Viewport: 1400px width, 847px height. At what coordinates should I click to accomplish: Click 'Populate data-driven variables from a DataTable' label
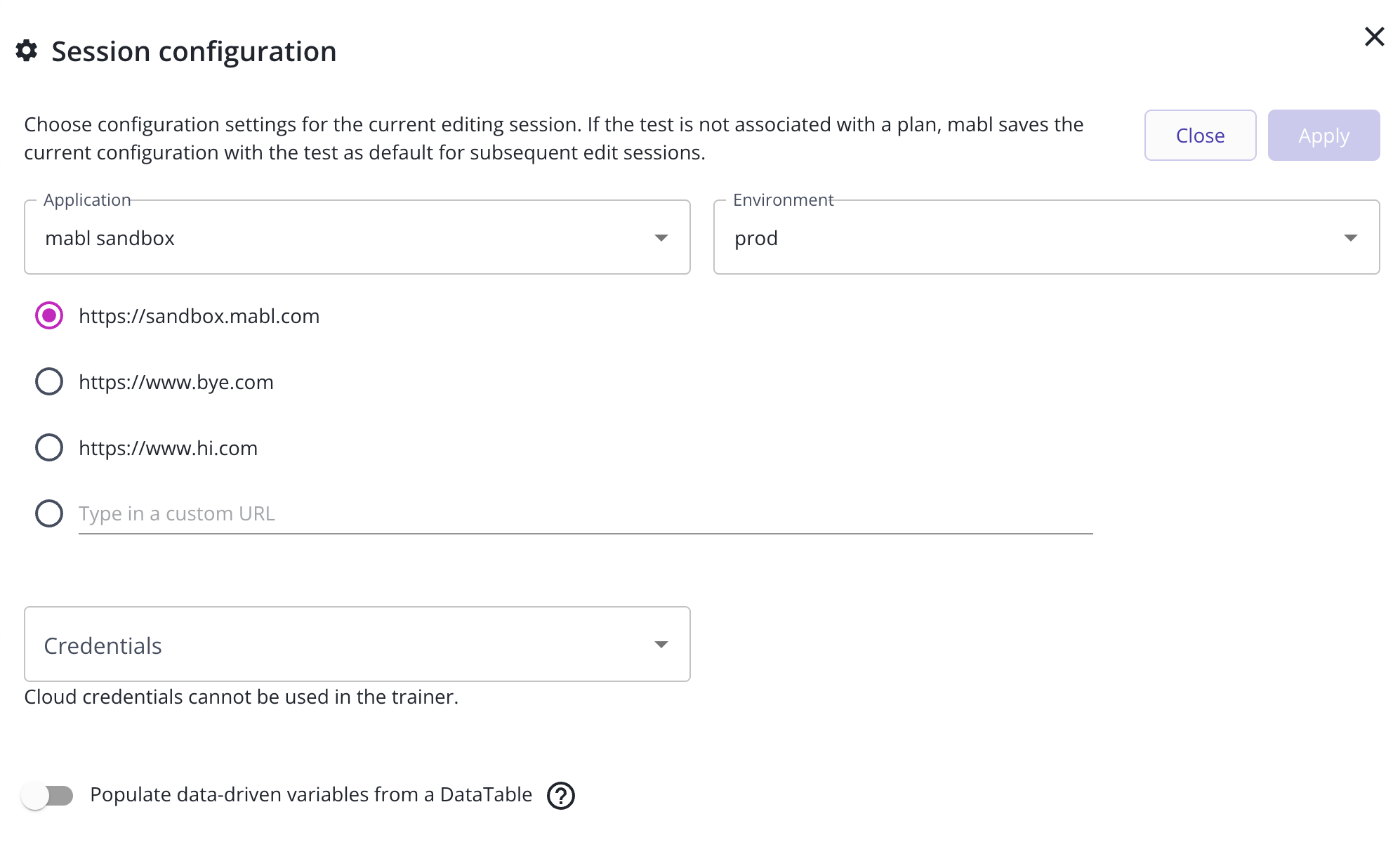click(x=311, y=795)
